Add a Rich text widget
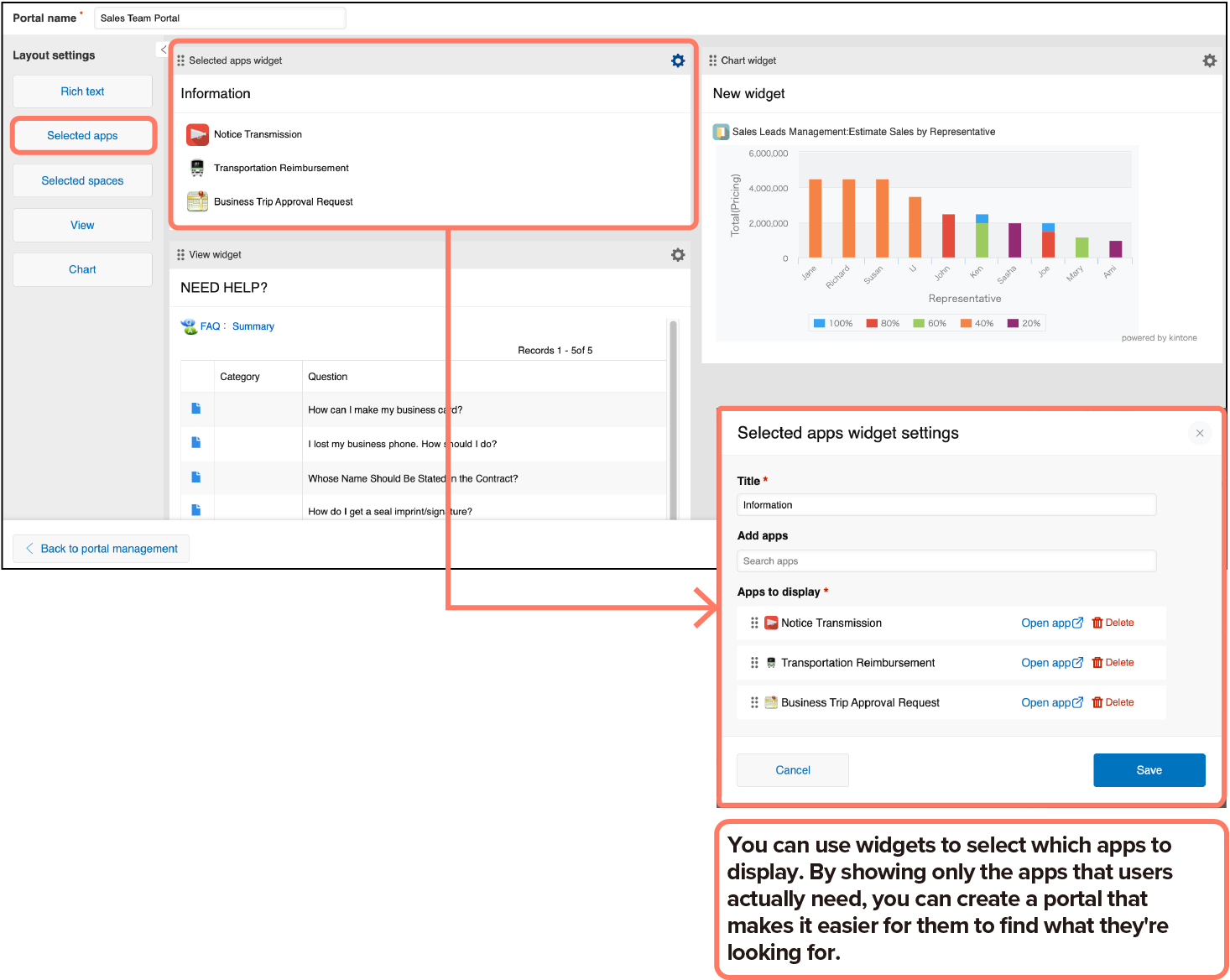Viewport: 1230px width, 980px height. coord(82,91)
